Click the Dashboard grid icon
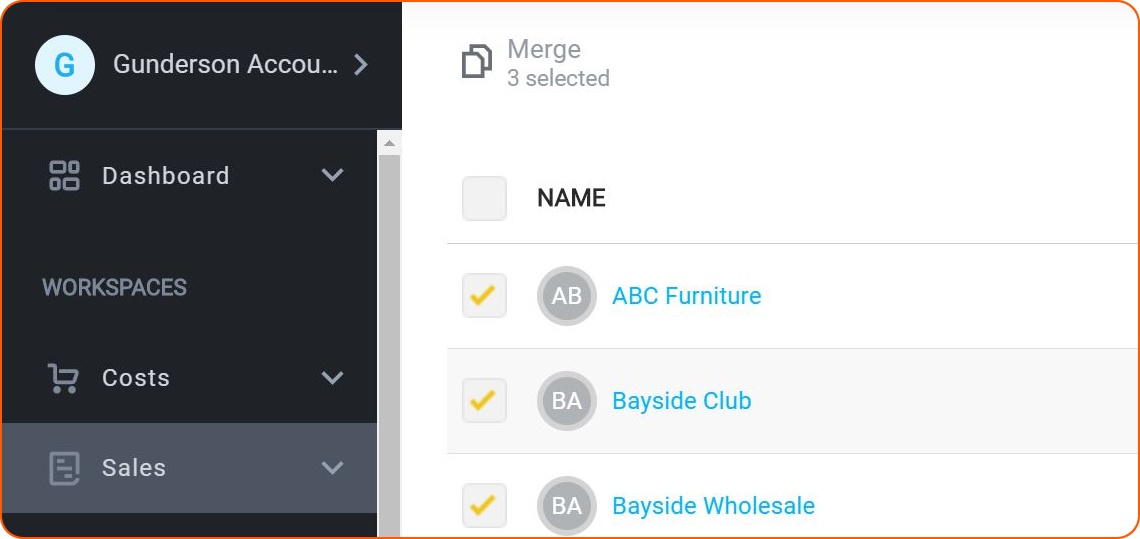 (64, 175)
